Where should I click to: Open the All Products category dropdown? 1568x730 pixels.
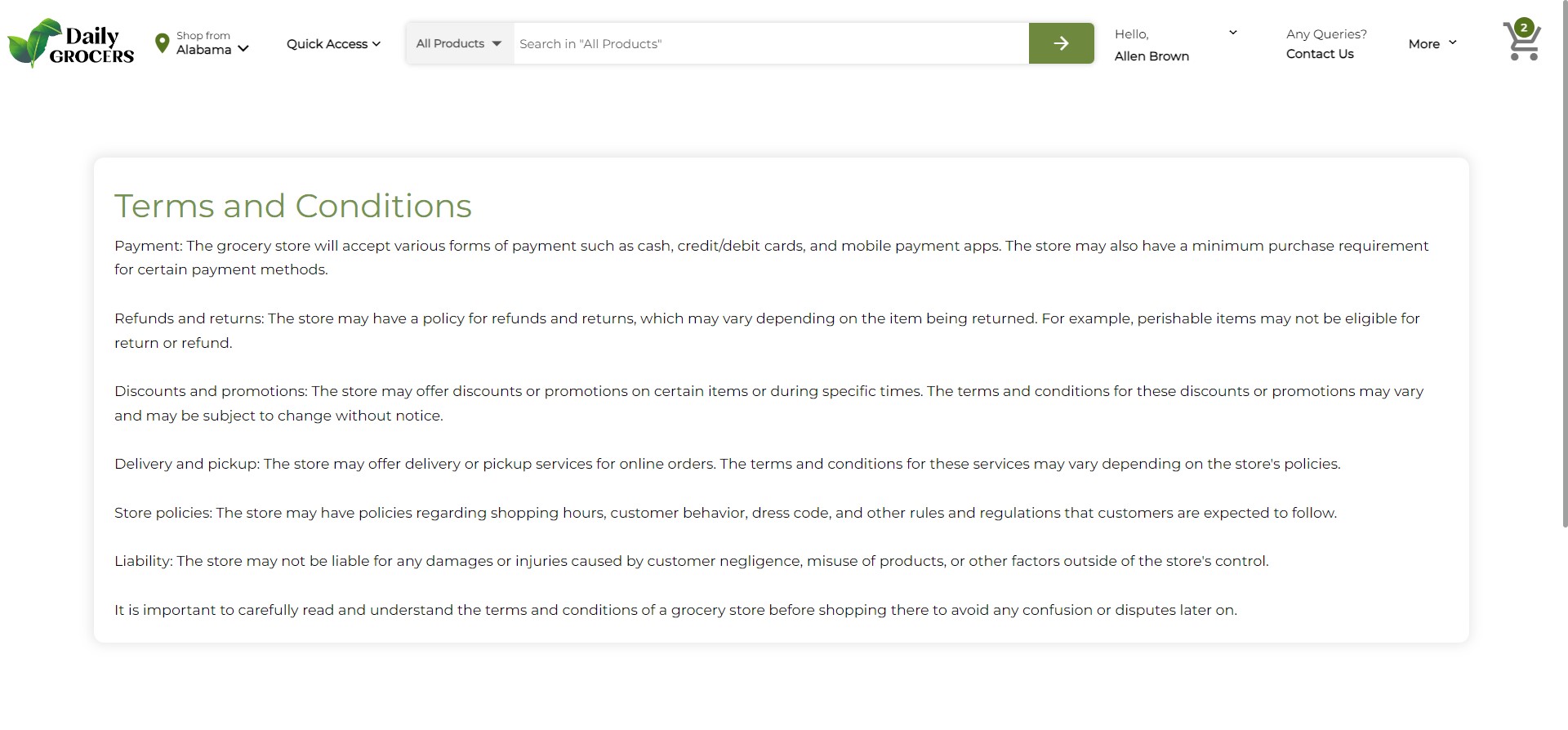458,43
